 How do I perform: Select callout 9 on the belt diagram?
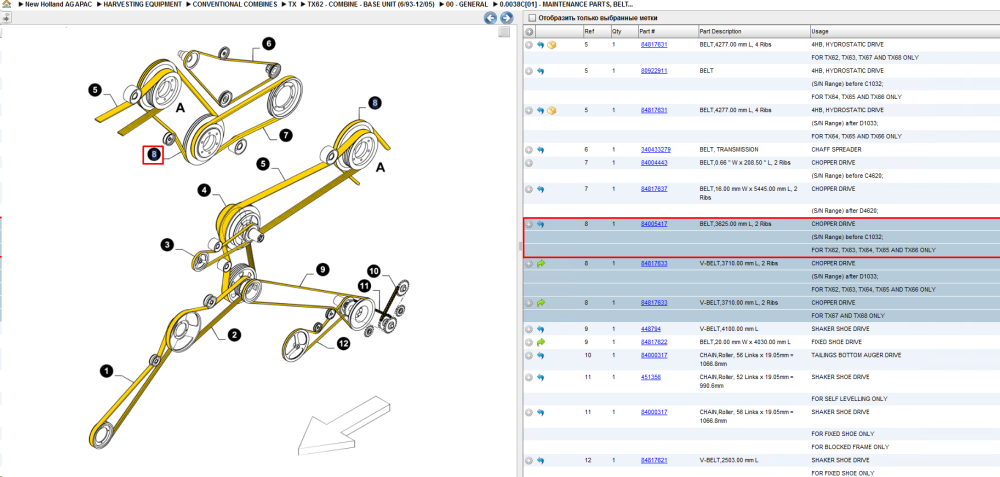tap(323, 270)
